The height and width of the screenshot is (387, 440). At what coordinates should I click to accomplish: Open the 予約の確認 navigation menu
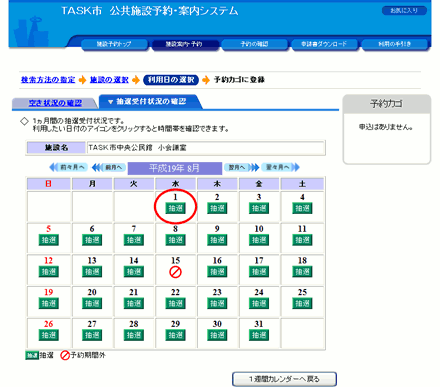tap(255, 44)
